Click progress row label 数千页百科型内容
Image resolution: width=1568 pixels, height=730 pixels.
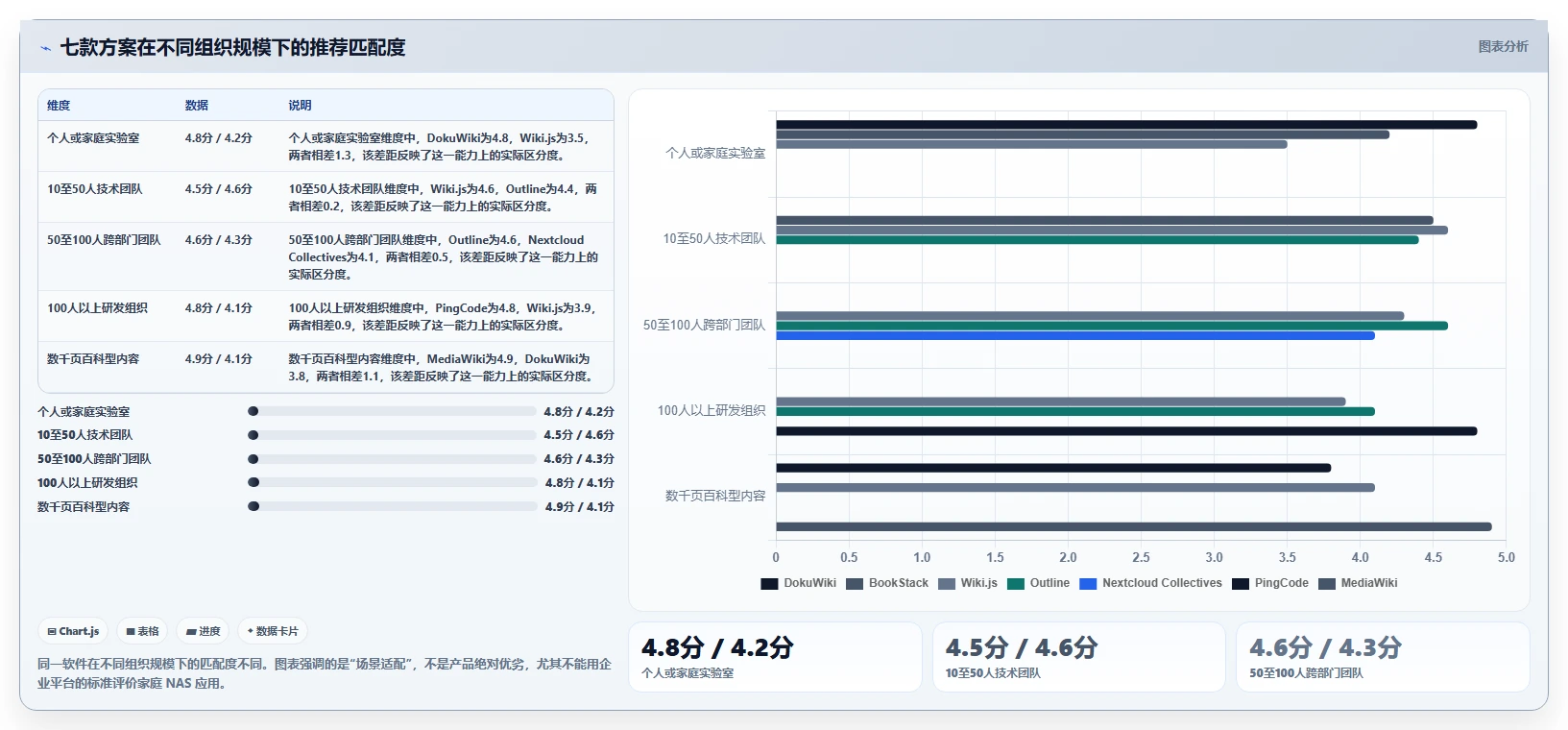pos(84,507)
